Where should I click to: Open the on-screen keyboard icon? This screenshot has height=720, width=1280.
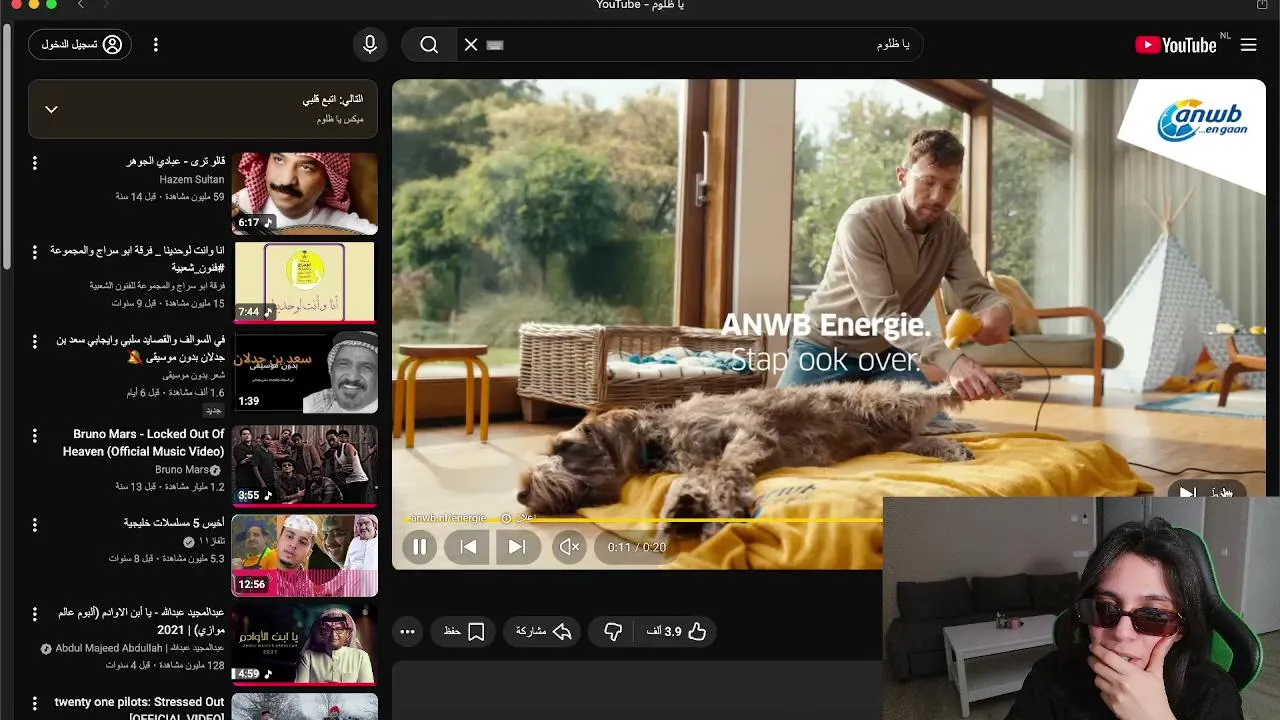tap(495, 45)
